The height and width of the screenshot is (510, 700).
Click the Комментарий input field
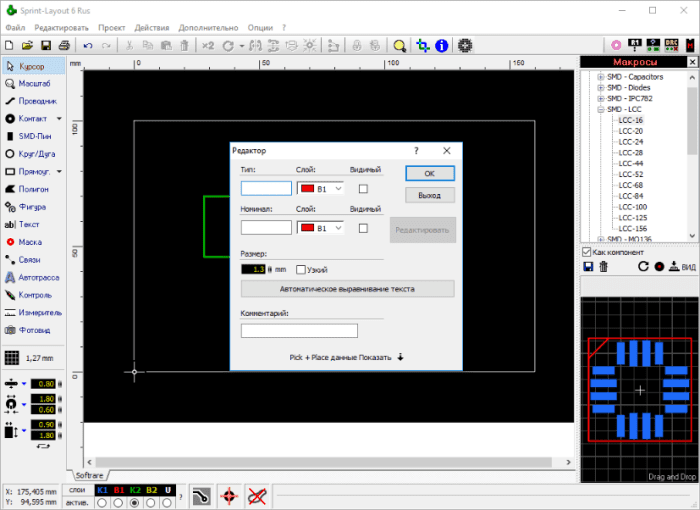(x=299, y=331)
